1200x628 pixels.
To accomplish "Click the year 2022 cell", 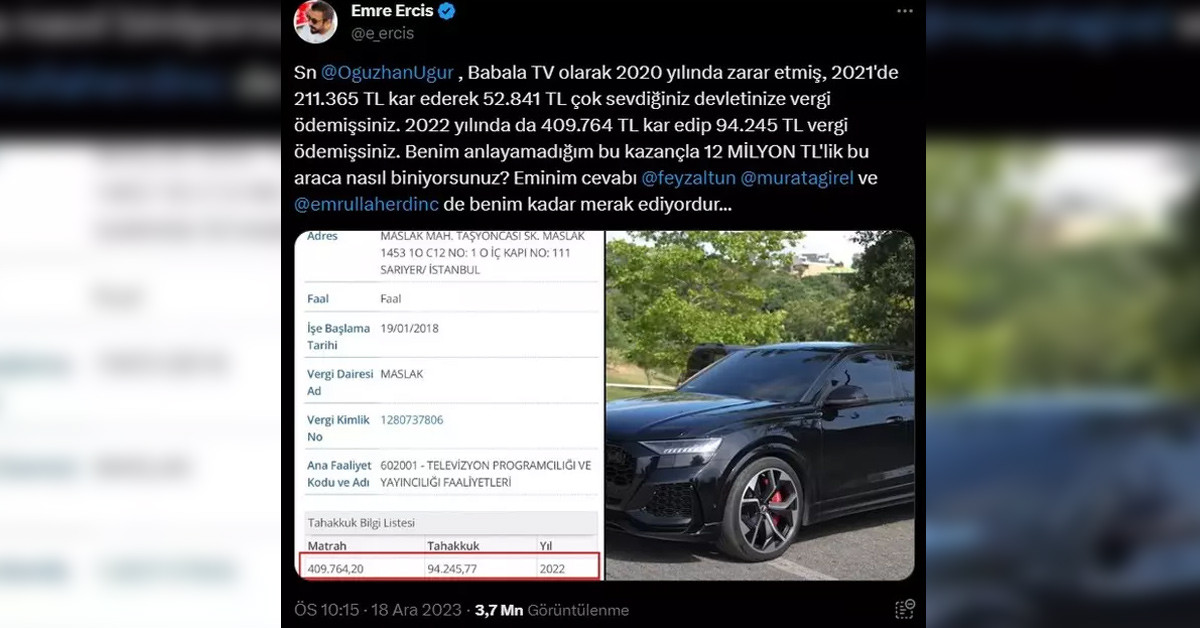I will click(552, 568).
